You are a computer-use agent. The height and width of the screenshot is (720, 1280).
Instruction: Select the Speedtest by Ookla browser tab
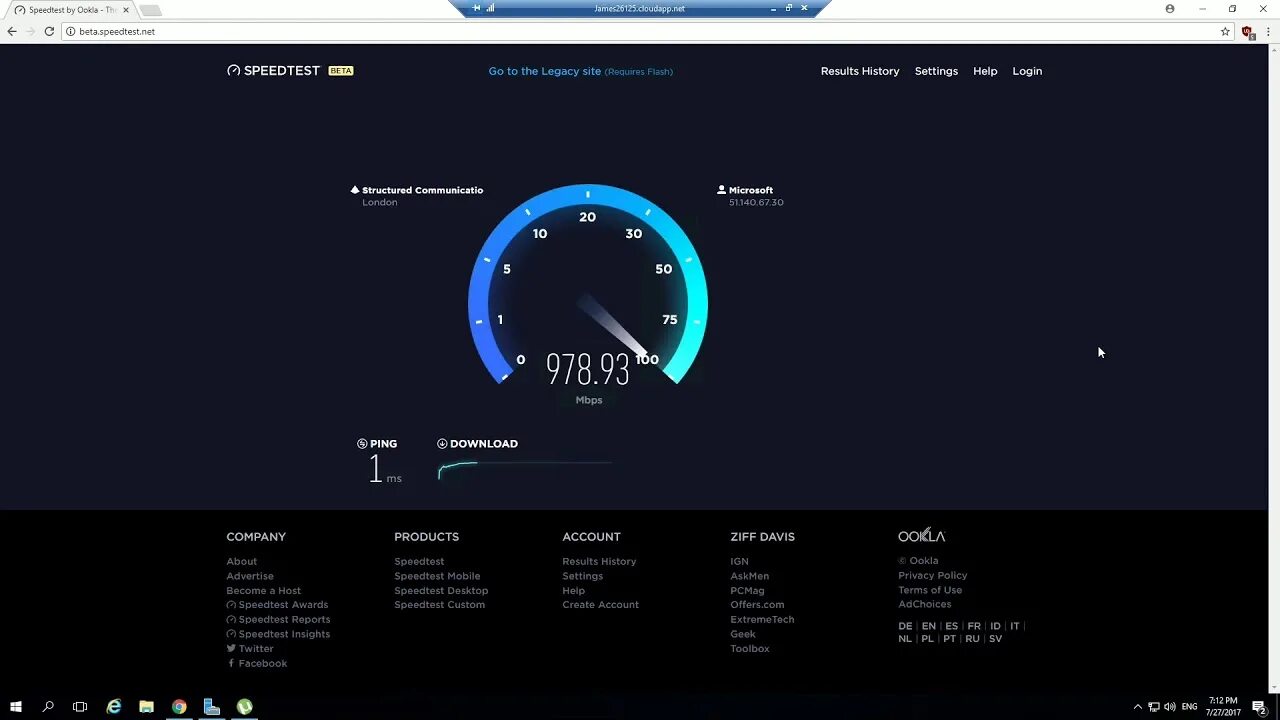click(x=72, y=10)
